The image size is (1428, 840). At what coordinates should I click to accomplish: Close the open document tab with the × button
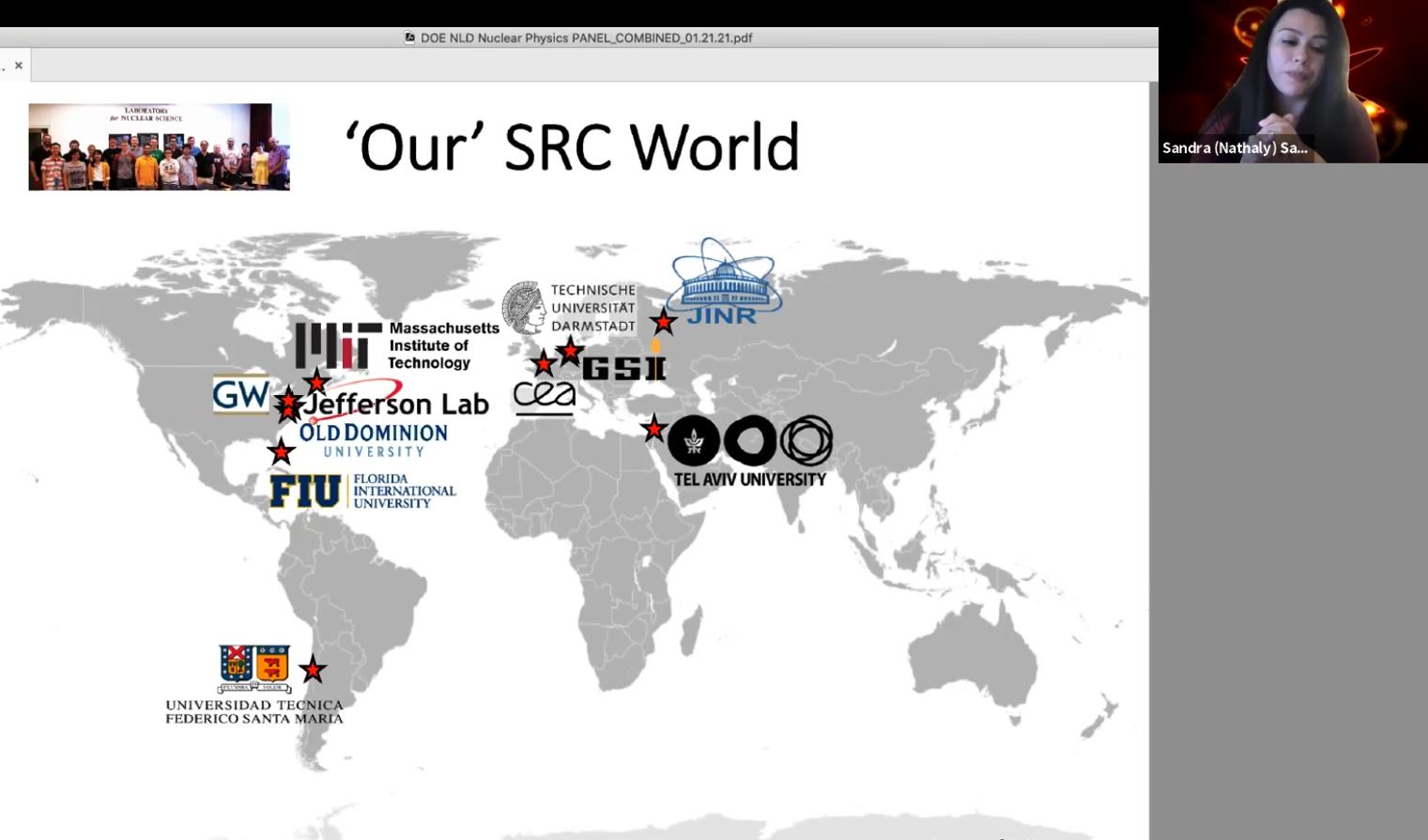coord(19,66)
